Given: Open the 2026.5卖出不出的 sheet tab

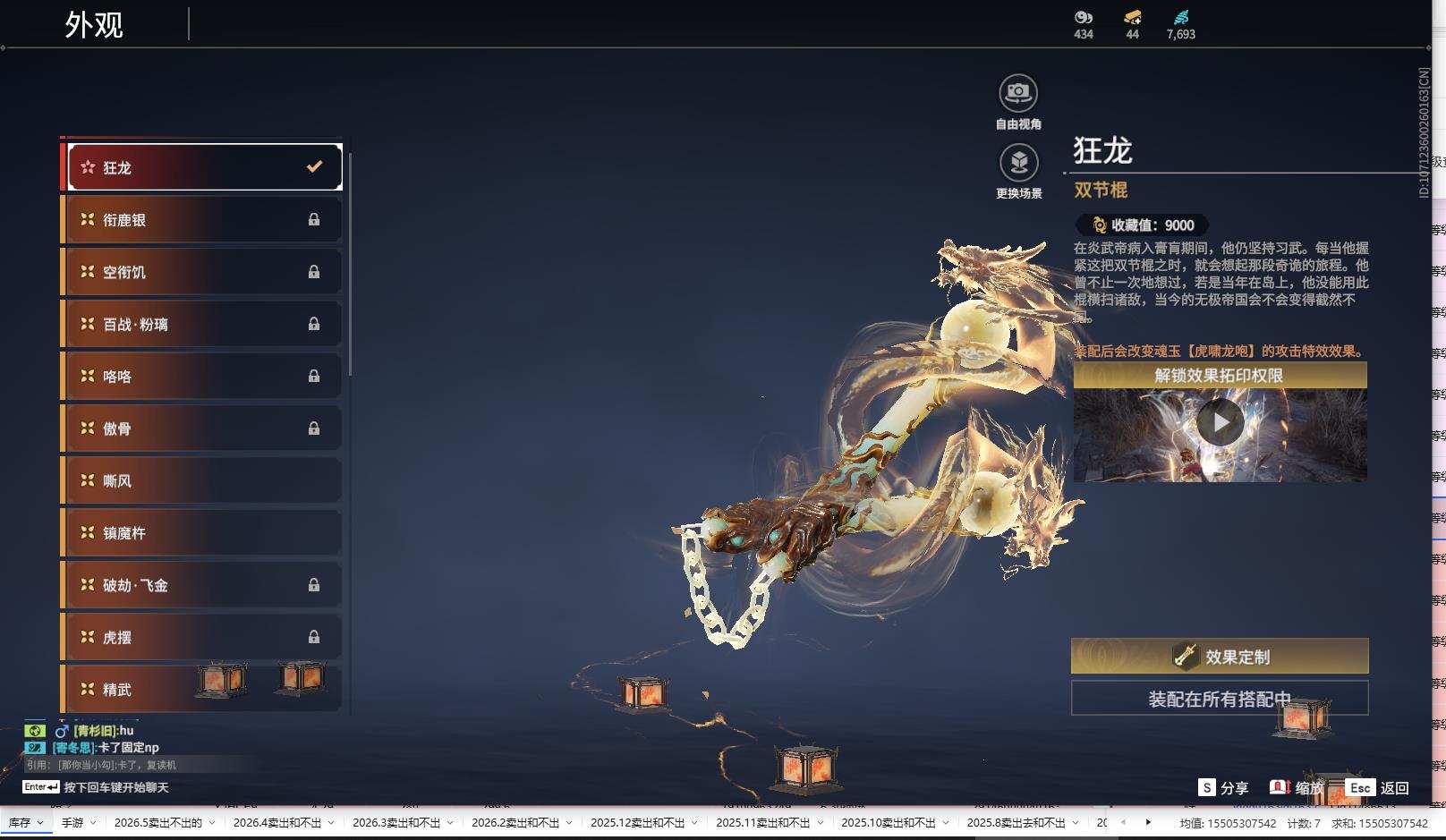Looking at the screenshot, I should [157, 822].
